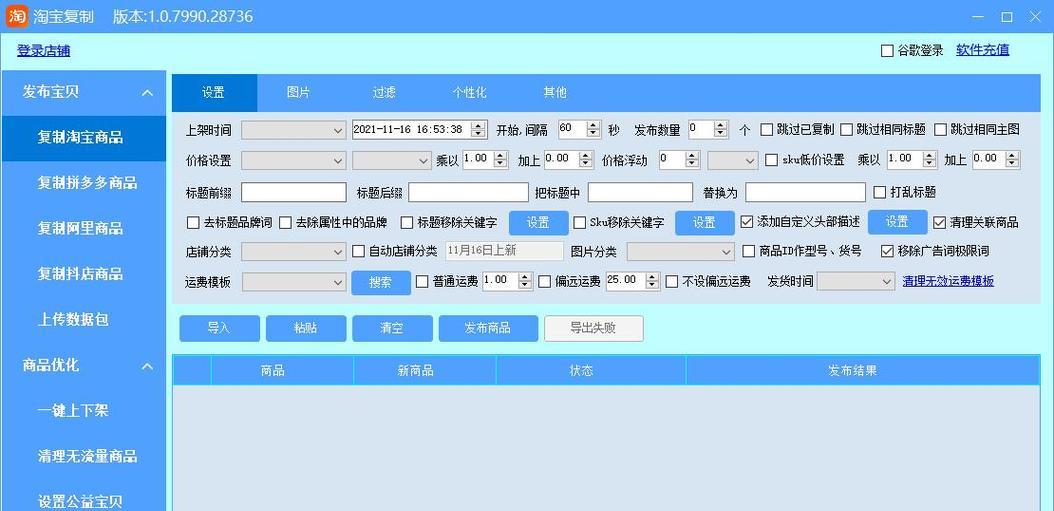The height and width of the screenshot is (511, 1054).
Task: Open the second 价格设置 dropdown
Action: (x=391, y=161)
